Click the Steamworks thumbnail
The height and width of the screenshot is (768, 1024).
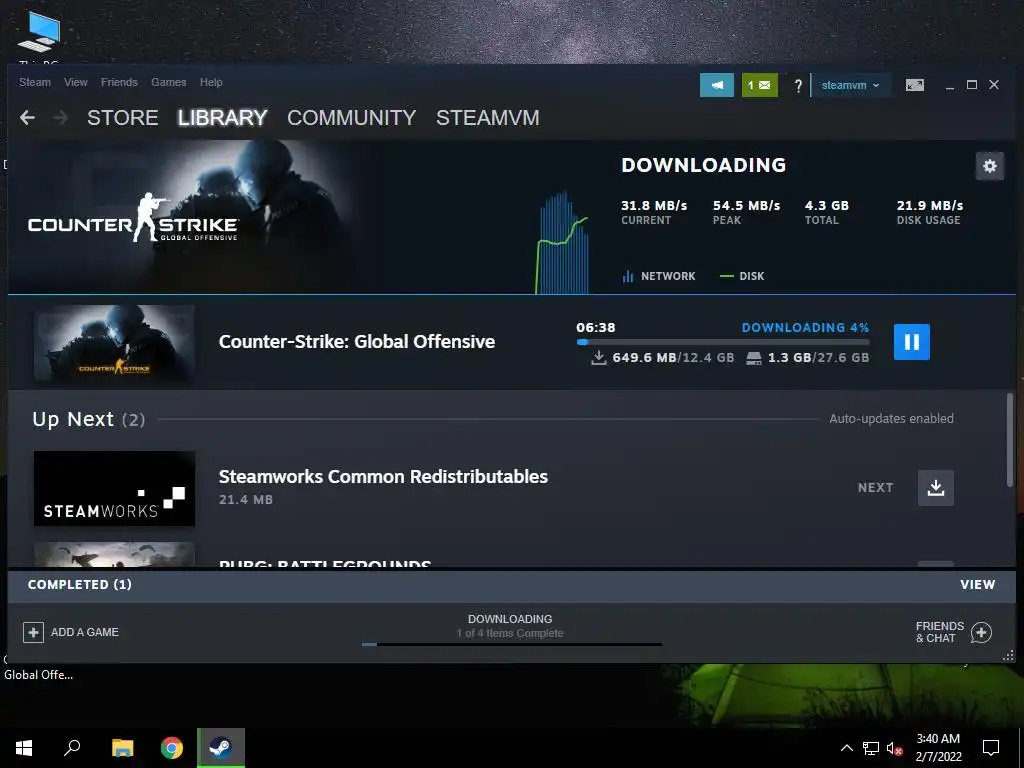pyautogui.click(x=114, y=488)
